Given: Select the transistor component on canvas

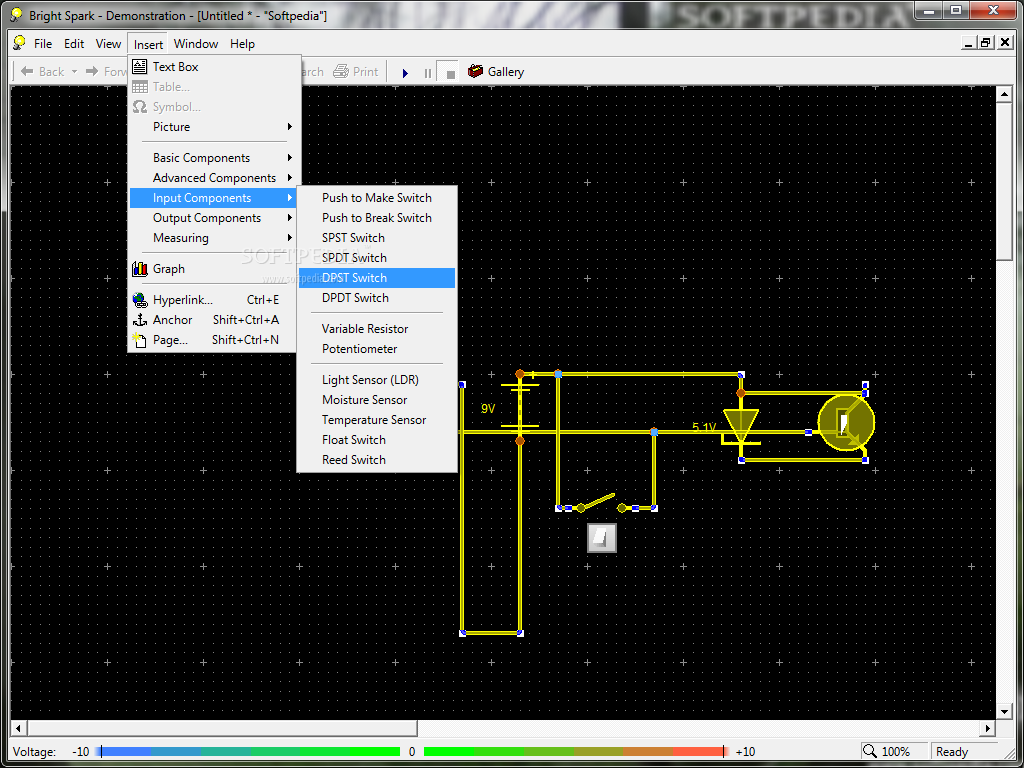Looking at the screenshot, I should (846, 423).
